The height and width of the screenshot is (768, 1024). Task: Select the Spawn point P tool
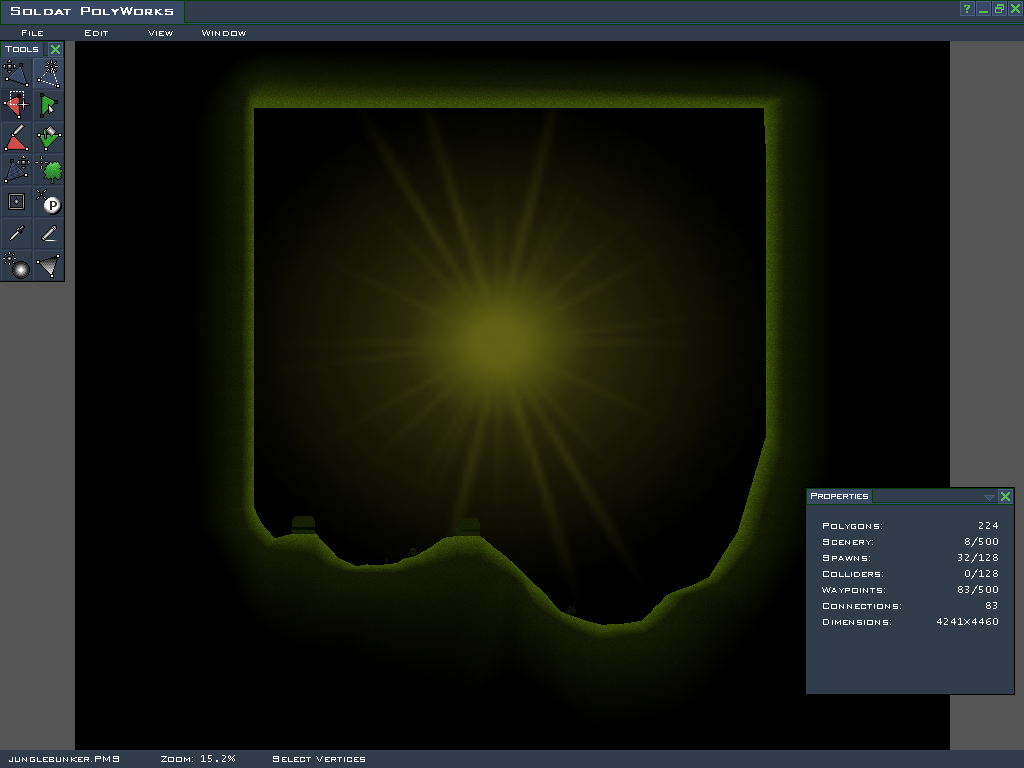[48, 201]
